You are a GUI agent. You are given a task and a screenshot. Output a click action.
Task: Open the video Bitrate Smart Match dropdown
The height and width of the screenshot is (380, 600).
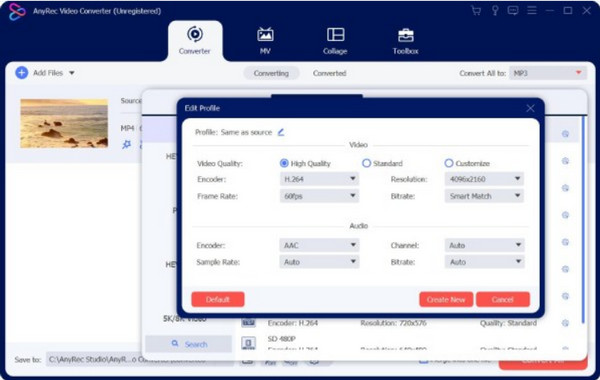484,196
